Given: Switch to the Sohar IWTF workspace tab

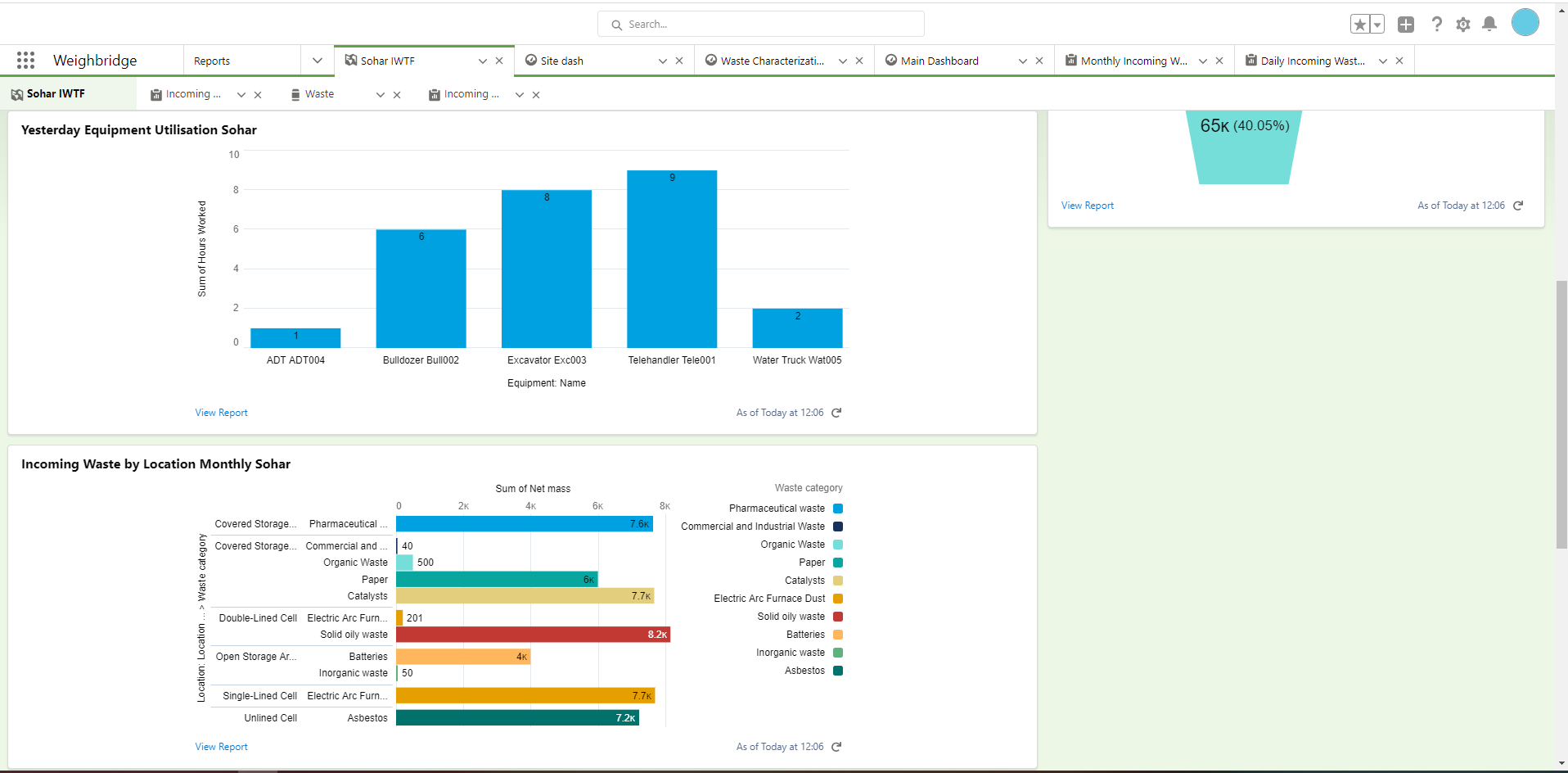Looking at the screenshot, I should (x=388, y=61).
